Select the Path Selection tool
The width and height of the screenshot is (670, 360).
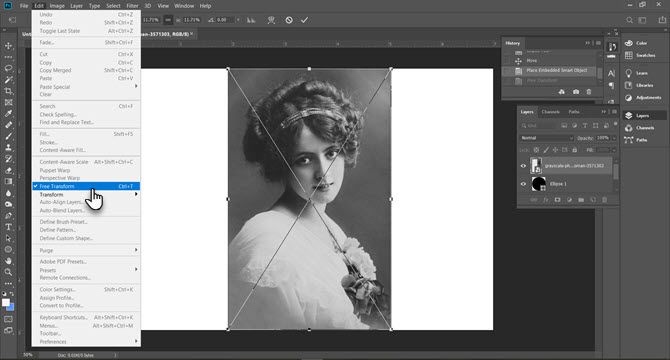(8, 238)
